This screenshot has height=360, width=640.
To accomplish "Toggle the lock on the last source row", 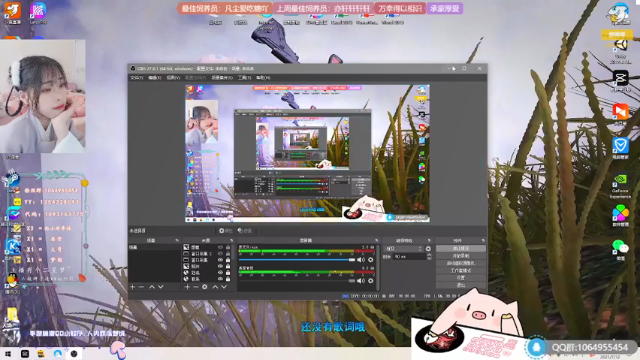I will [x=228, y=279].
